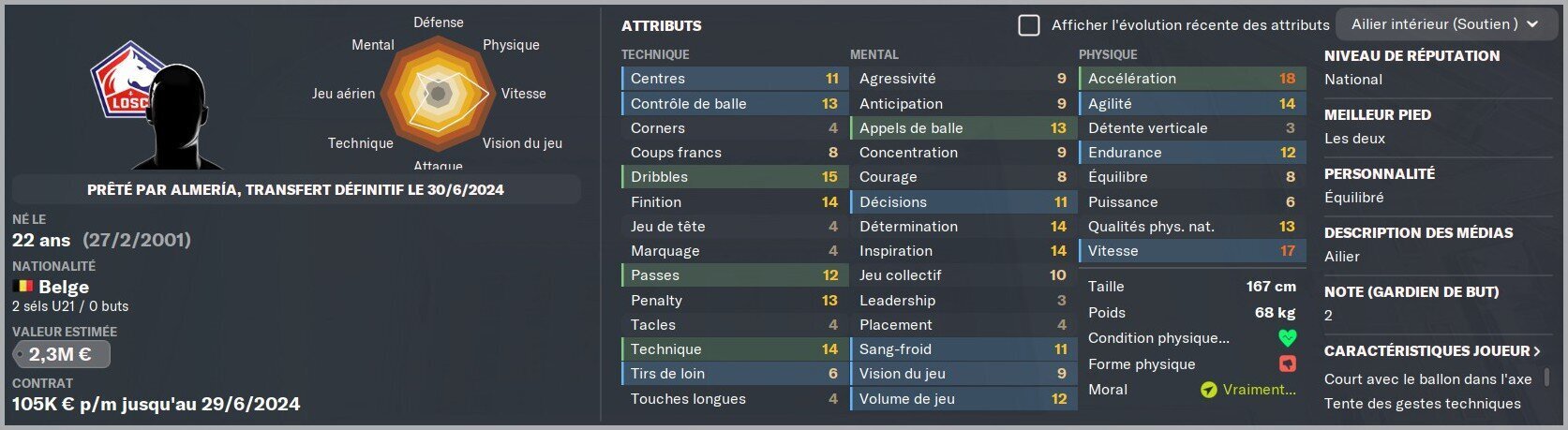
Task: Click the attribute polygon radar chart
Action: coord(438,93)
